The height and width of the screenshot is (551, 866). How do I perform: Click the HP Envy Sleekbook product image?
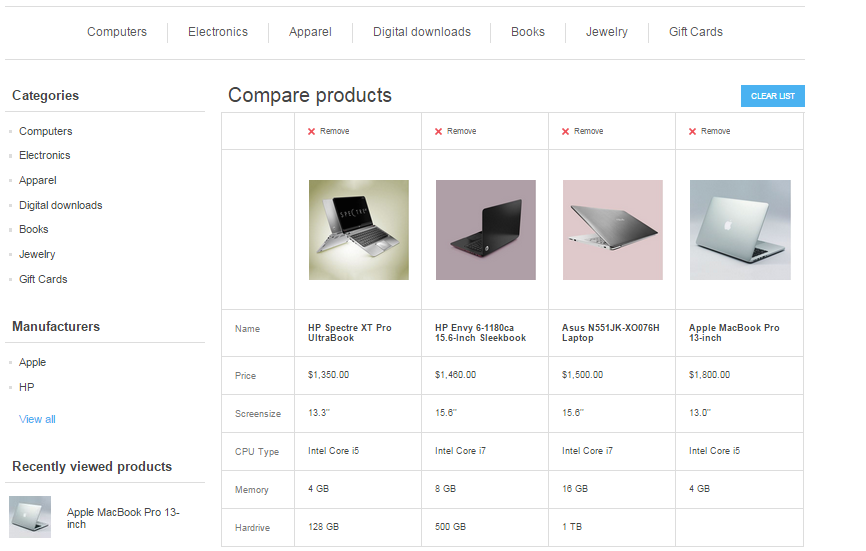click(x=485, y=230)
